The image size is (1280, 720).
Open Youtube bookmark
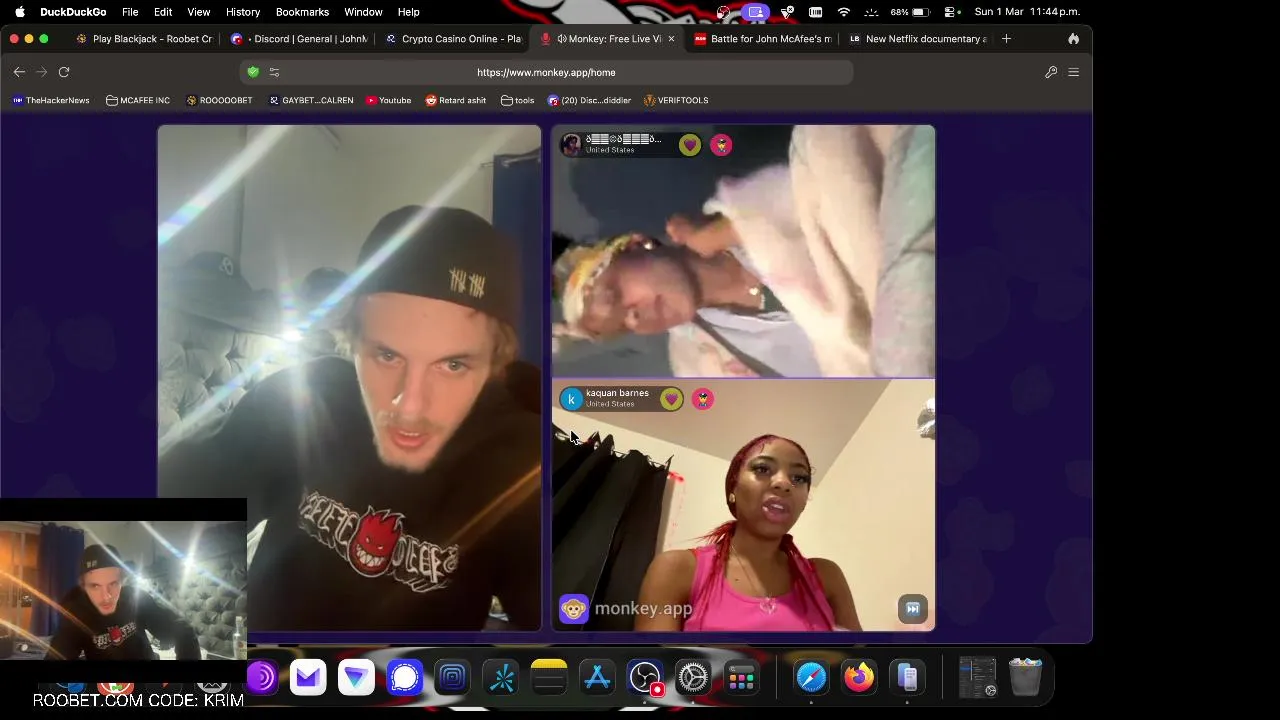[x=388, y=100]
